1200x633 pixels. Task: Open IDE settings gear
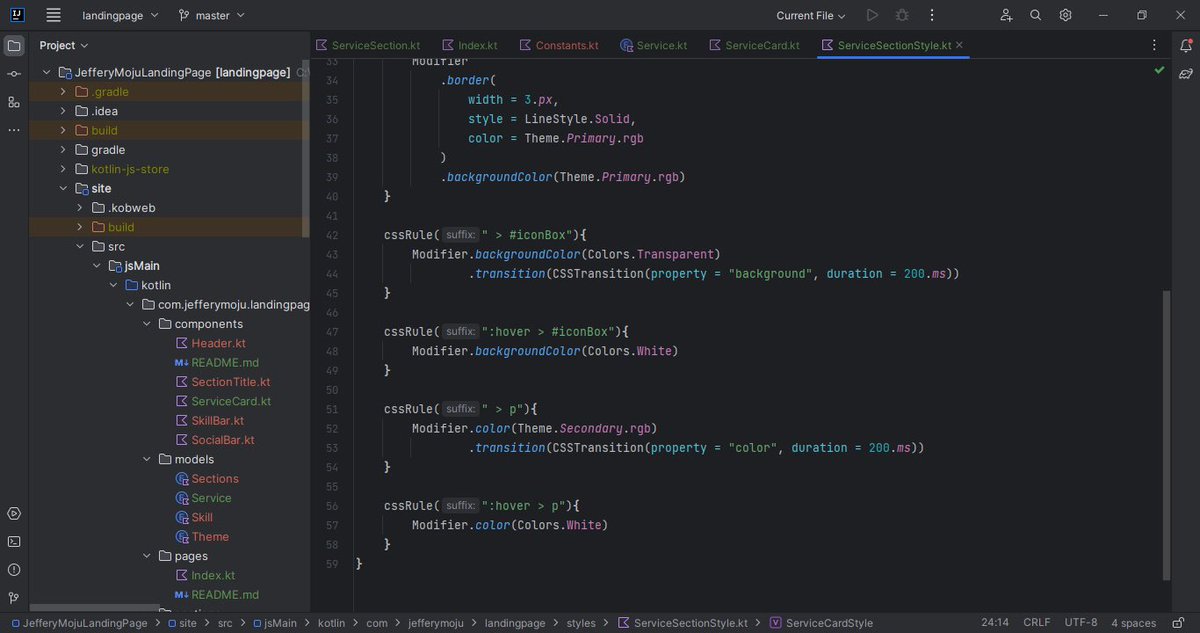point(1066,15)
